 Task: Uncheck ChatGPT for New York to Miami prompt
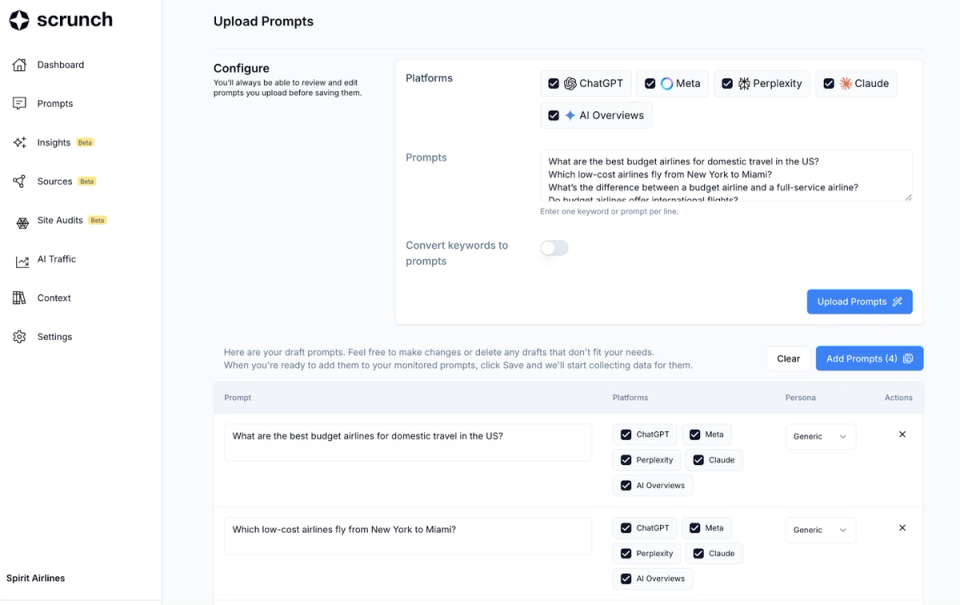[x=626, y=528]
